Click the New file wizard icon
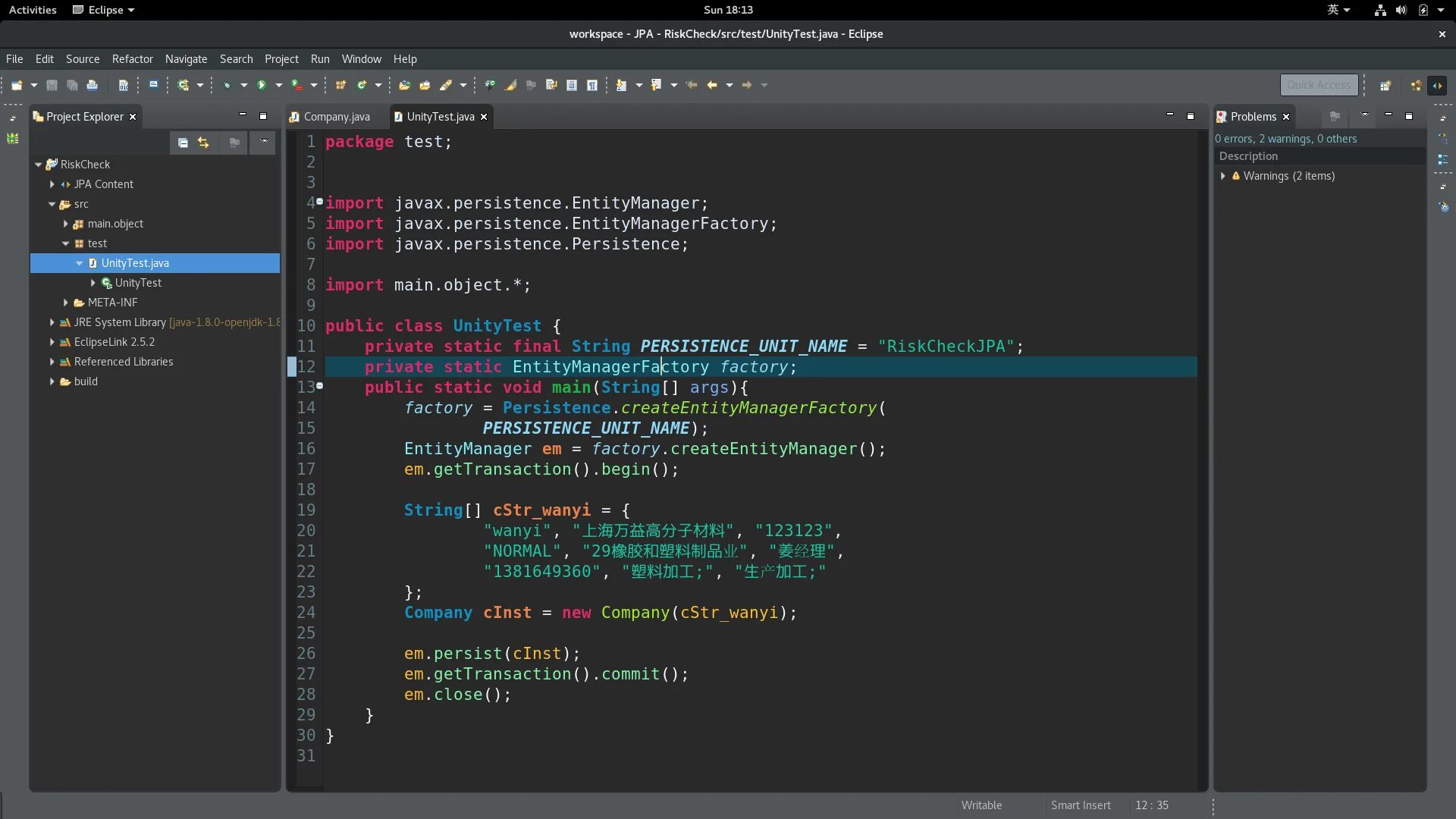 click(17, 85)
